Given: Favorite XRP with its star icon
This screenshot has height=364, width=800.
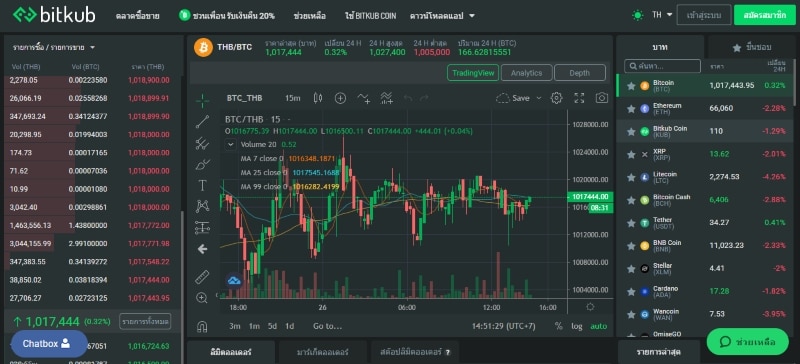Looking at the screenshot, I should click(x=631, y=154).
